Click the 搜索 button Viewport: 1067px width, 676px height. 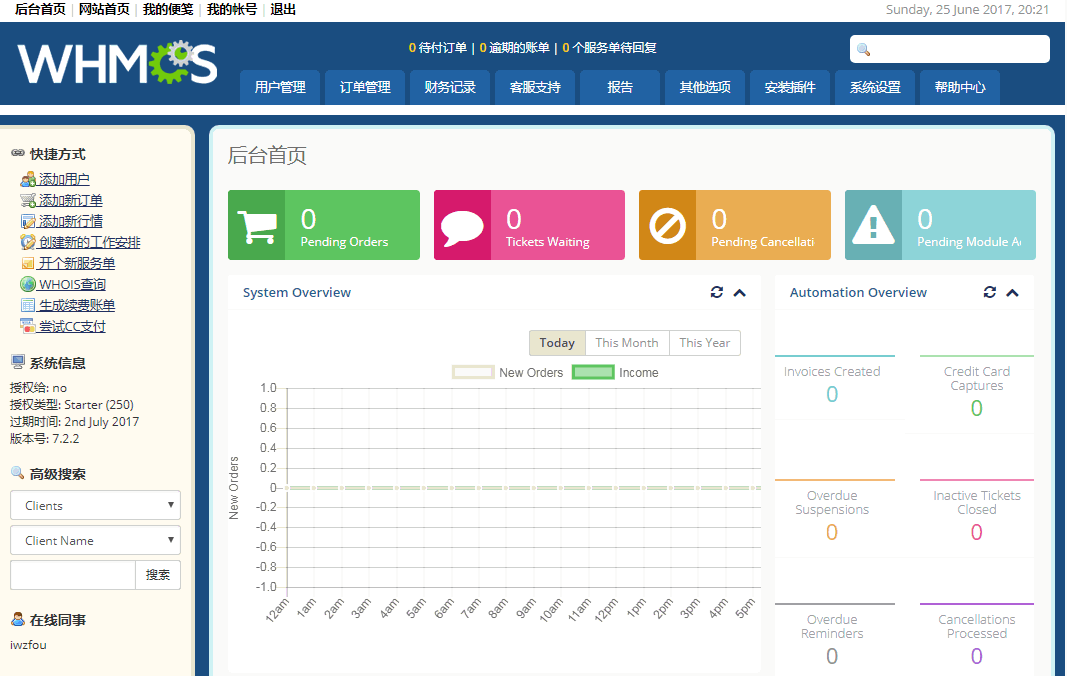pyautogui.click(x=158, y=575)
